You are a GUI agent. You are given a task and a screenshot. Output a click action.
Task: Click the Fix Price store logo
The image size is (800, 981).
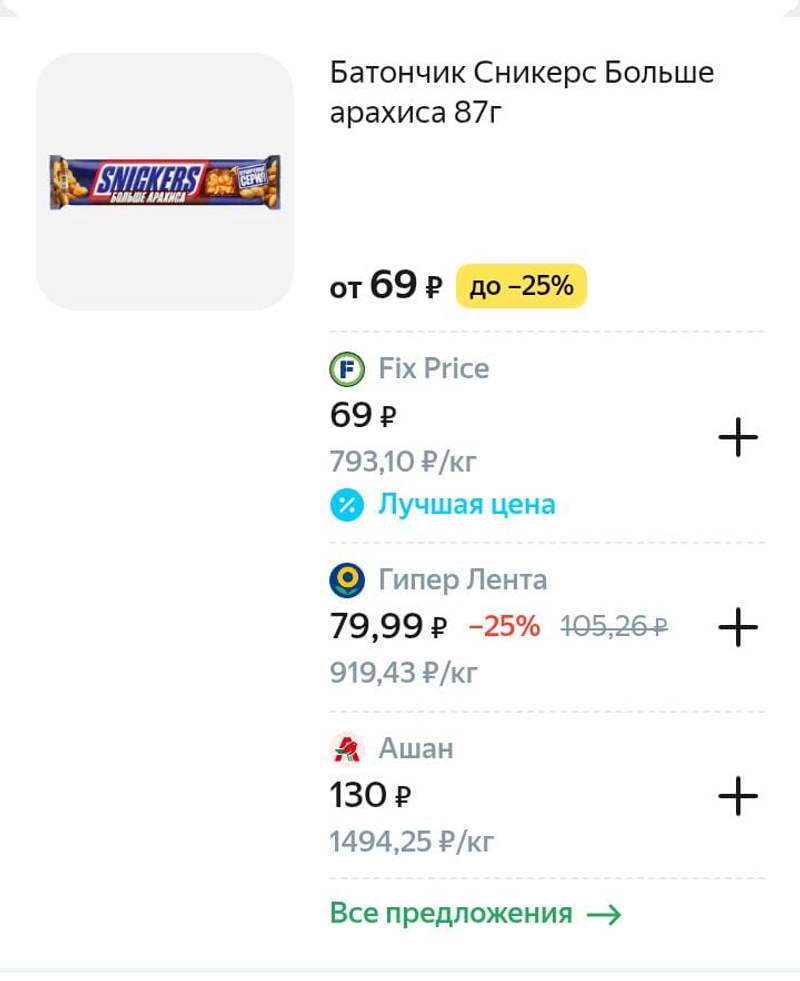[x=347, y=369]
